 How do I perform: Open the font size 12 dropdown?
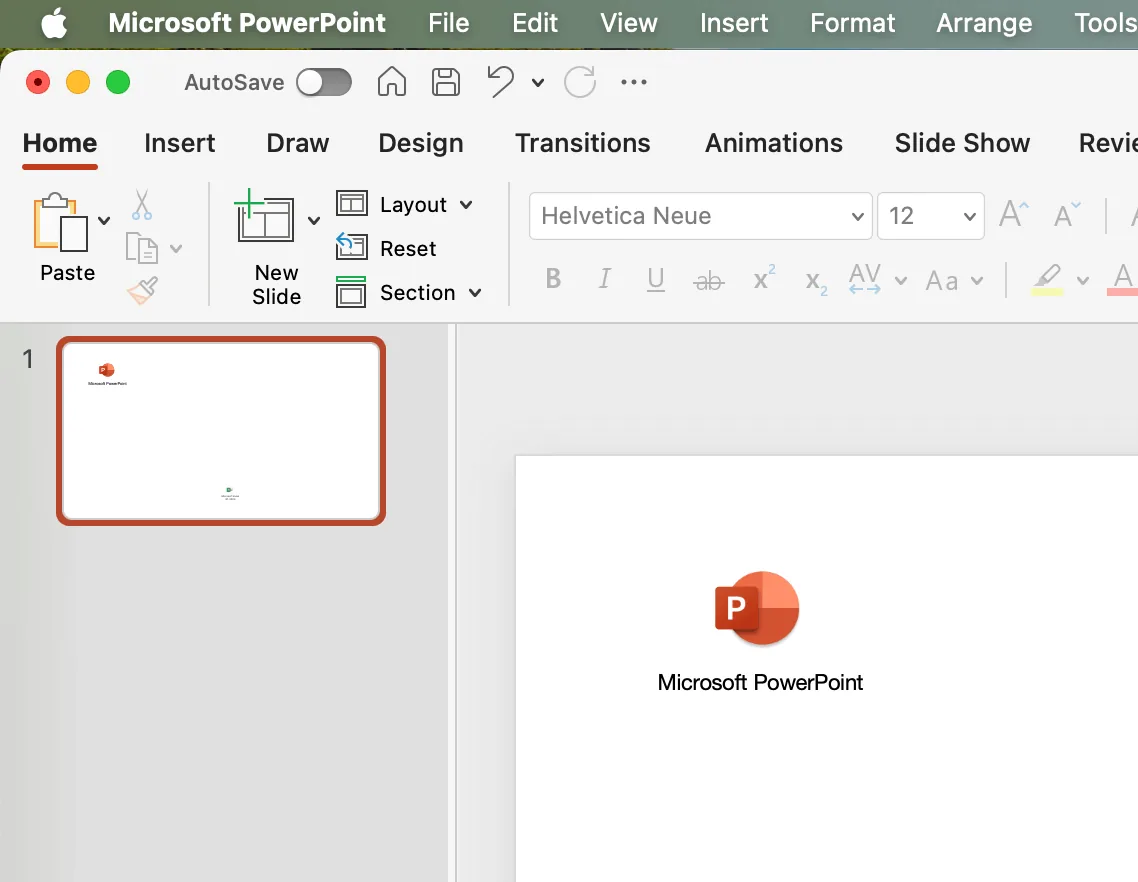click(930, 216)
